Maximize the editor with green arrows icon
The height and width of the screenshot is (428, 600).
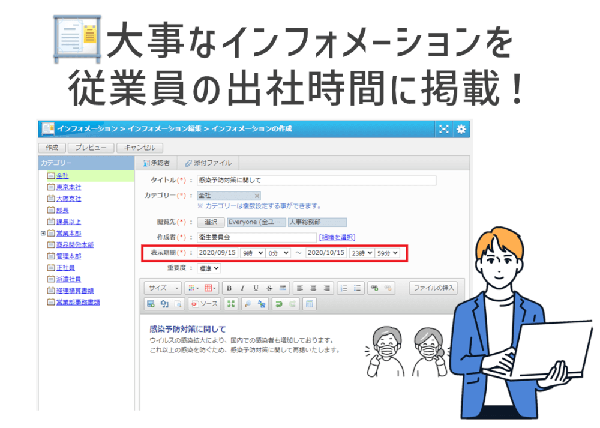point(231,304)
